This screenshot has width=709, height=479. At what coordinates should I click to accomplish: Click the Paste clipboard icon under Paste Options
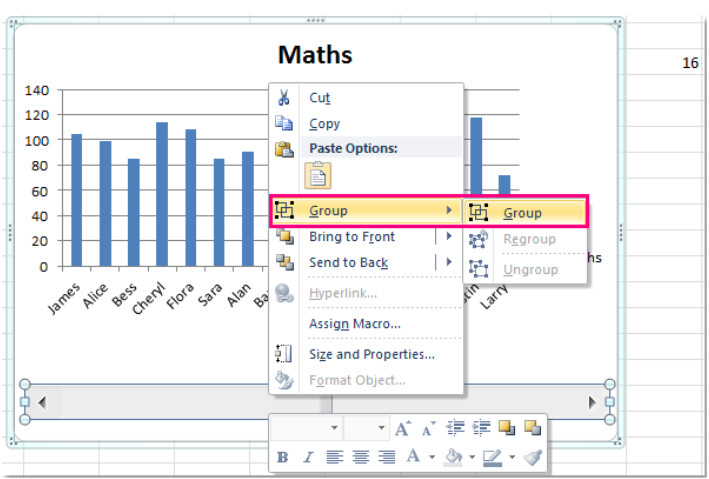[x=318, y=175]
